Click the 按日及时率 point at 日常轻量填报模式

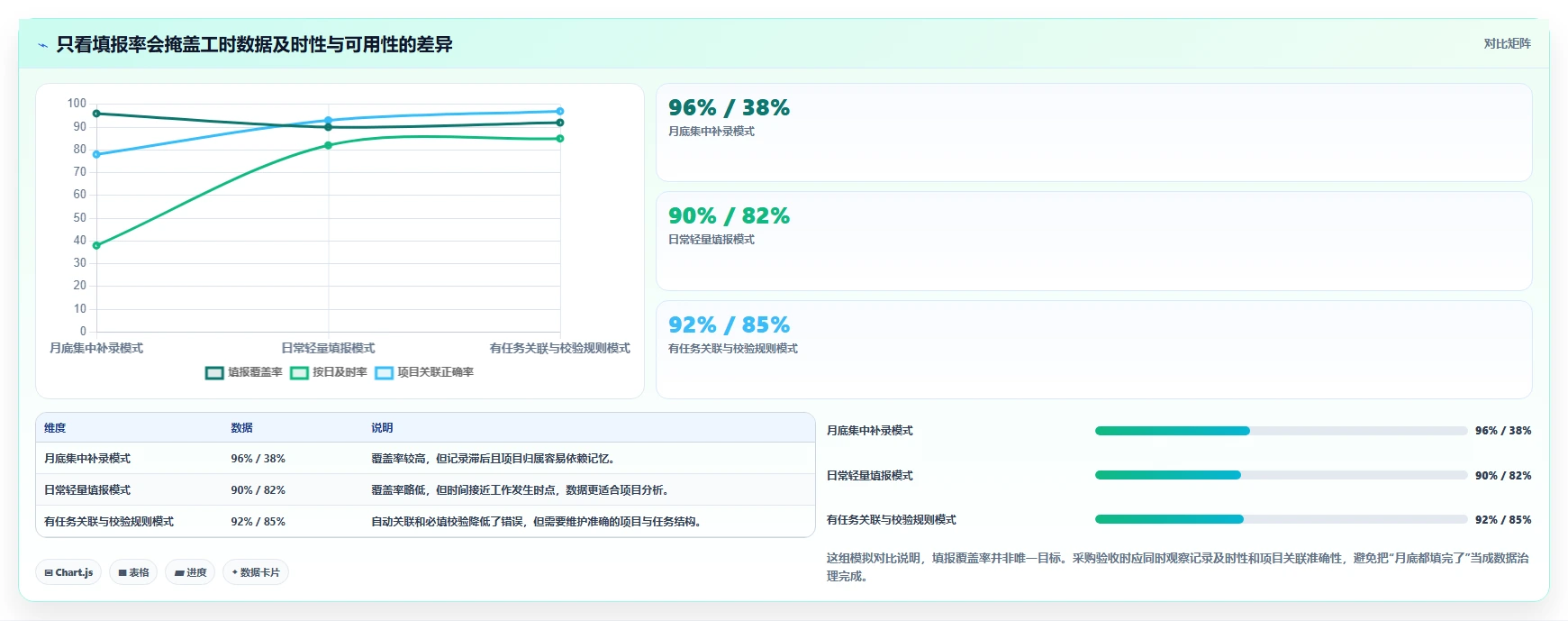328,145
